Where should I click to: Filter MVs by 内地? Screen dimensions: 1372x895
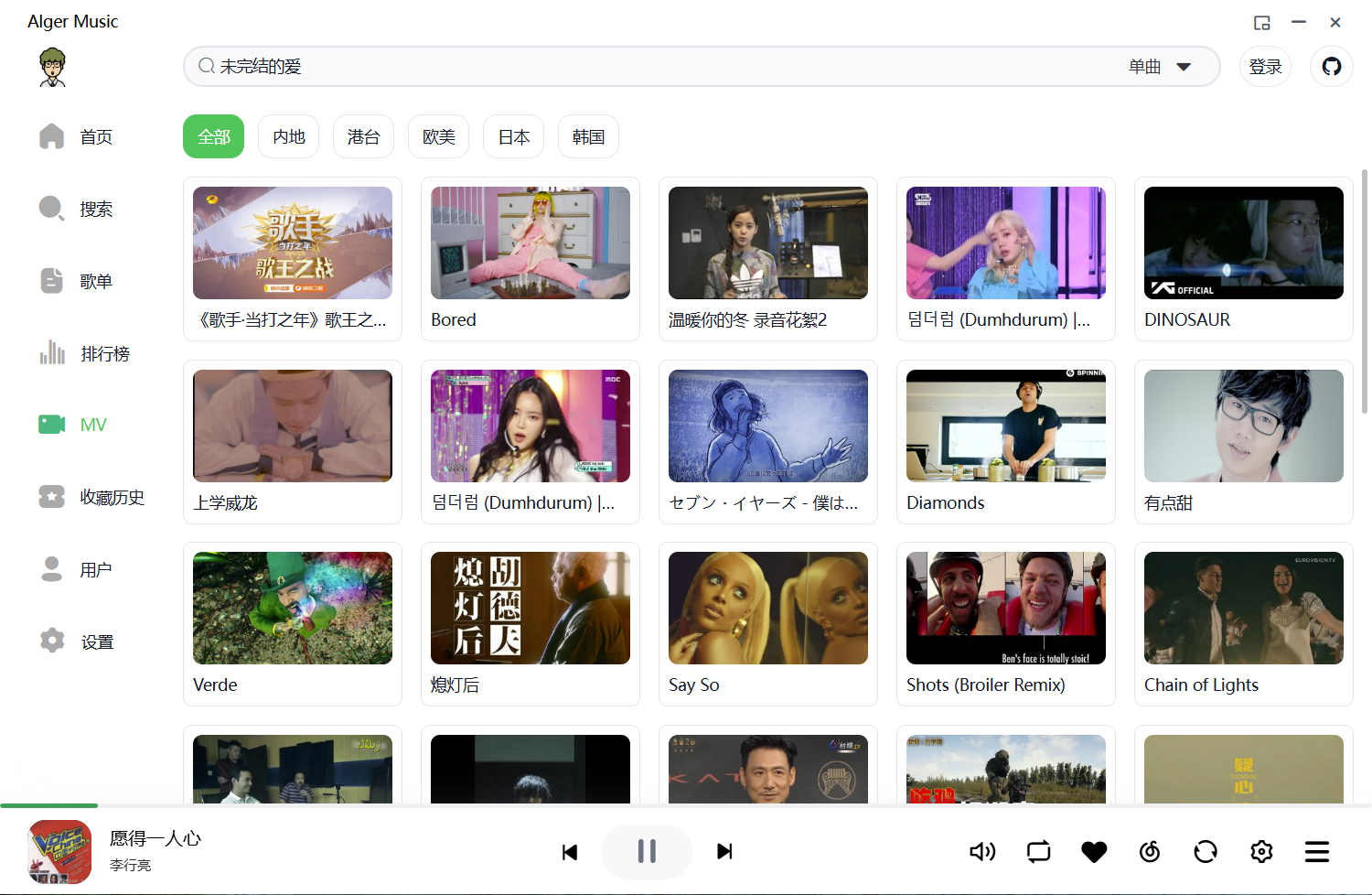pyautogui.click(x=289, y=136)
